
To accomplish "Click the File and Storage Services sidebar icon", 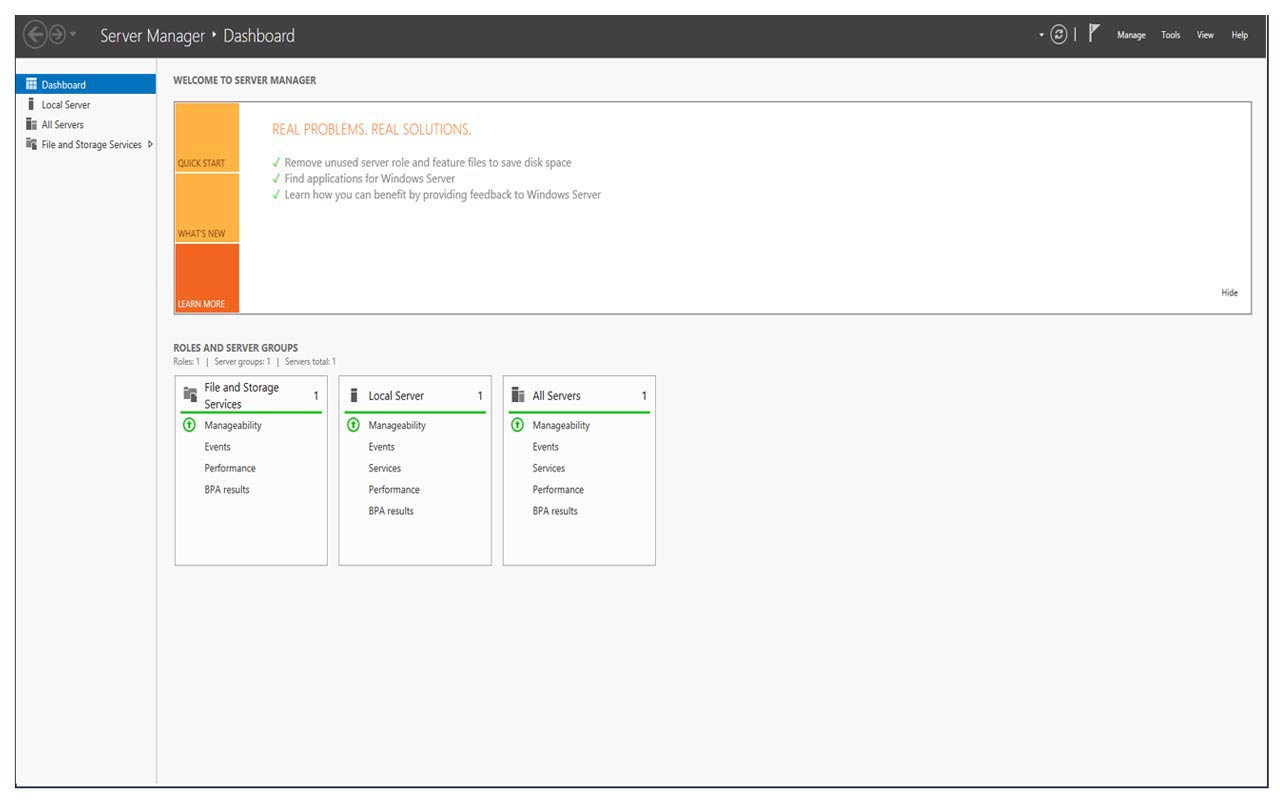I will point(31,144).
